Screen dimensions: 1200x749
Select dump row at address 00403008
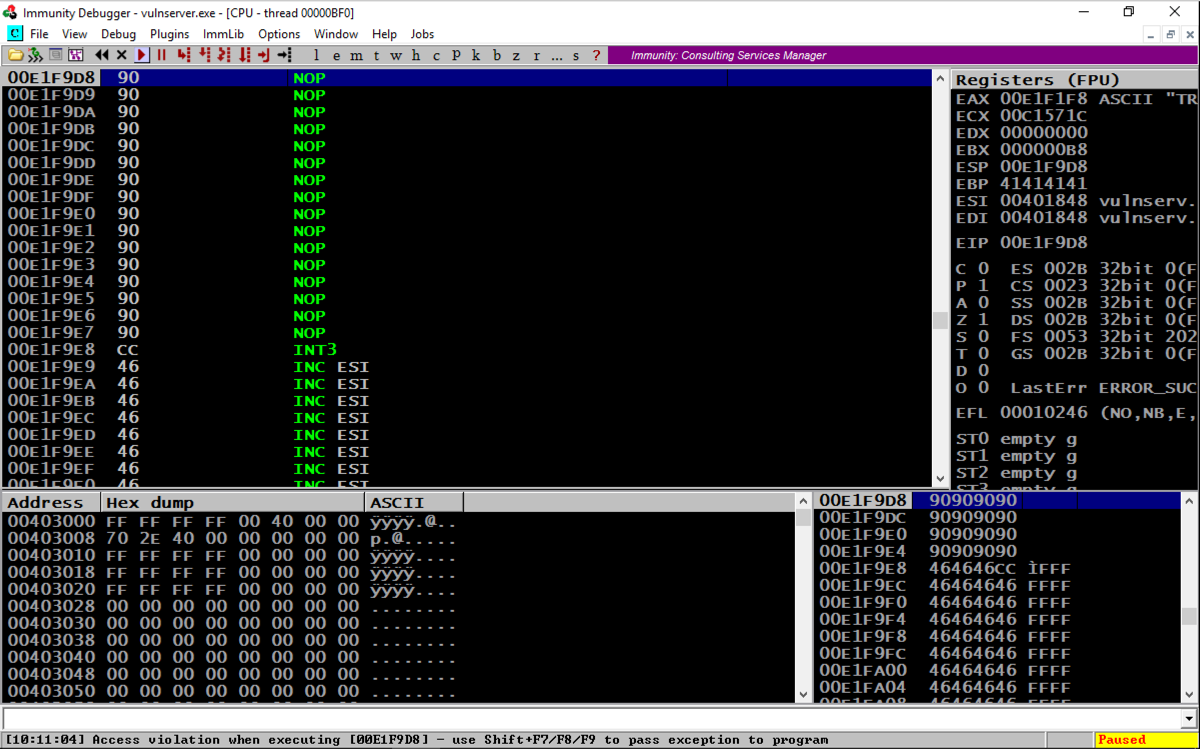pyautogui.click(x=399, y=538)
